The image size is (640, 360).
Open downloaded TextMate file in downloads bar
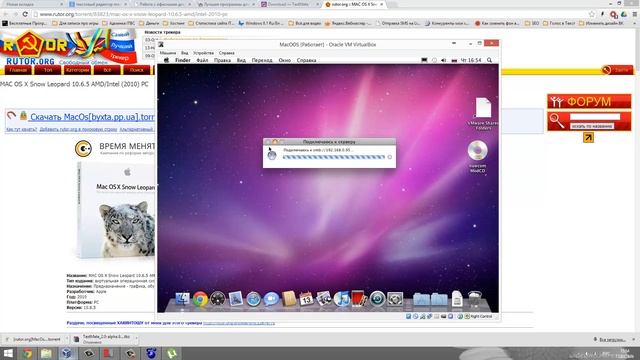pyautogui.click(x=105, y=339)
